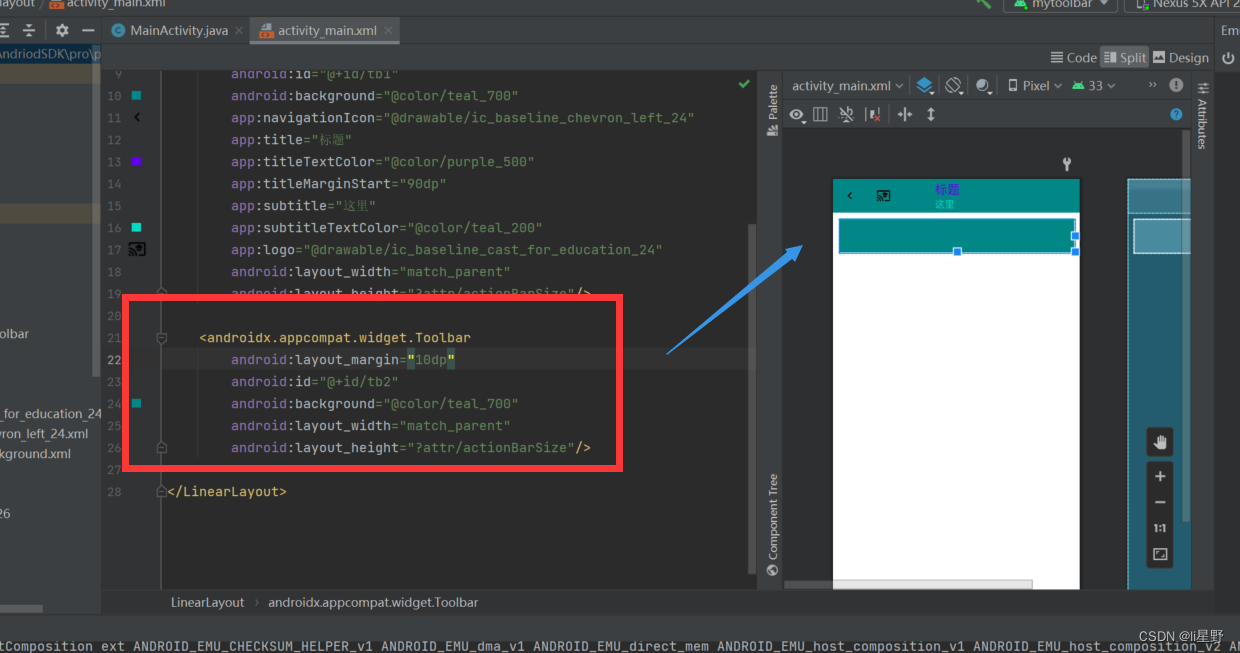Click the emulator power icon

(x=1230, y=58)
